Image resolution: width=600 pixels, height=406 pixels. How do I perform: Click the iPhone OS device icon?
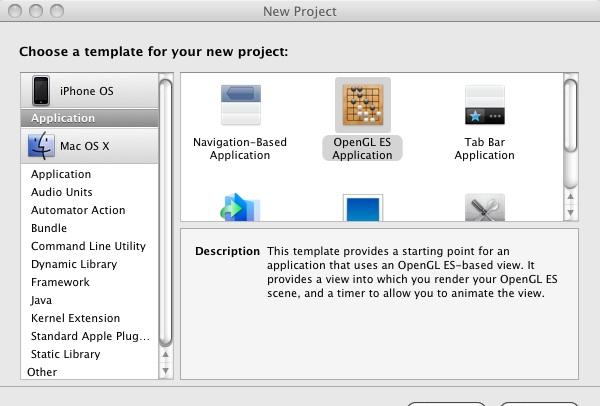(41, 91)
